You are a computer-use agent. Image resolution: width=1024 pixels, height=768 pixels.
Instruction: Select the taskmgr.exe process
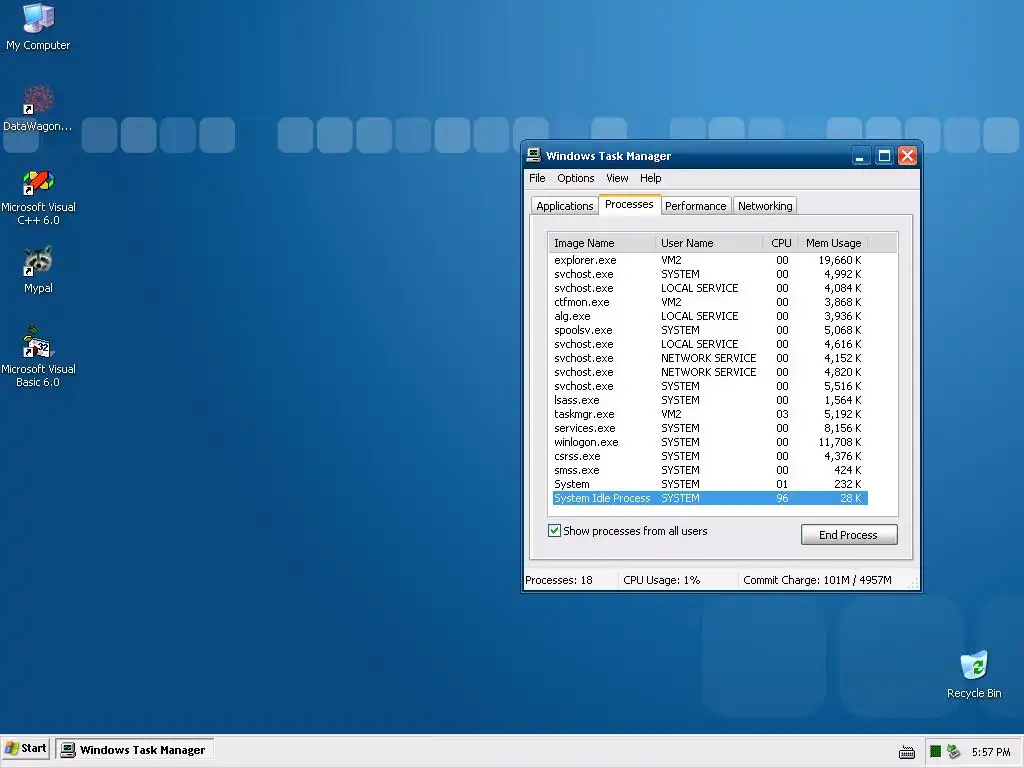coord(709,414)
